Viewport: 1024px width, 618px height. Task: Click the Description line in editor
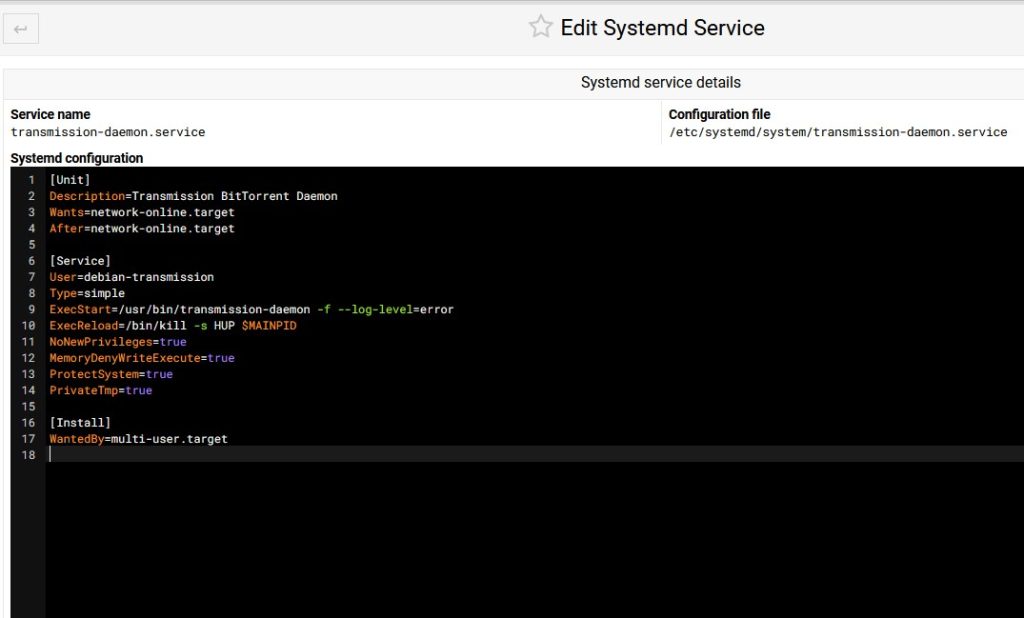pyautogui.click(x=193, y=196)
